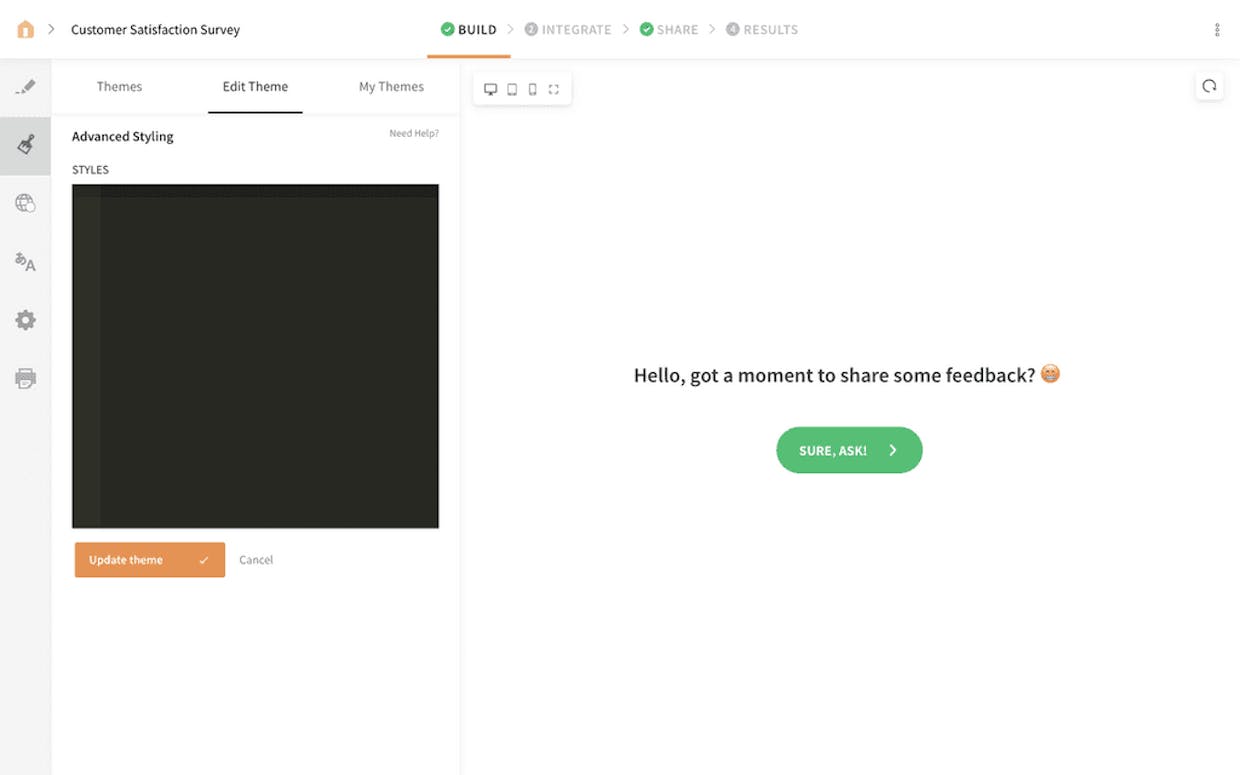1240x775 pixels.
Task: Open the pencil edit-questions sidebar icon
Action: point(25,87)
